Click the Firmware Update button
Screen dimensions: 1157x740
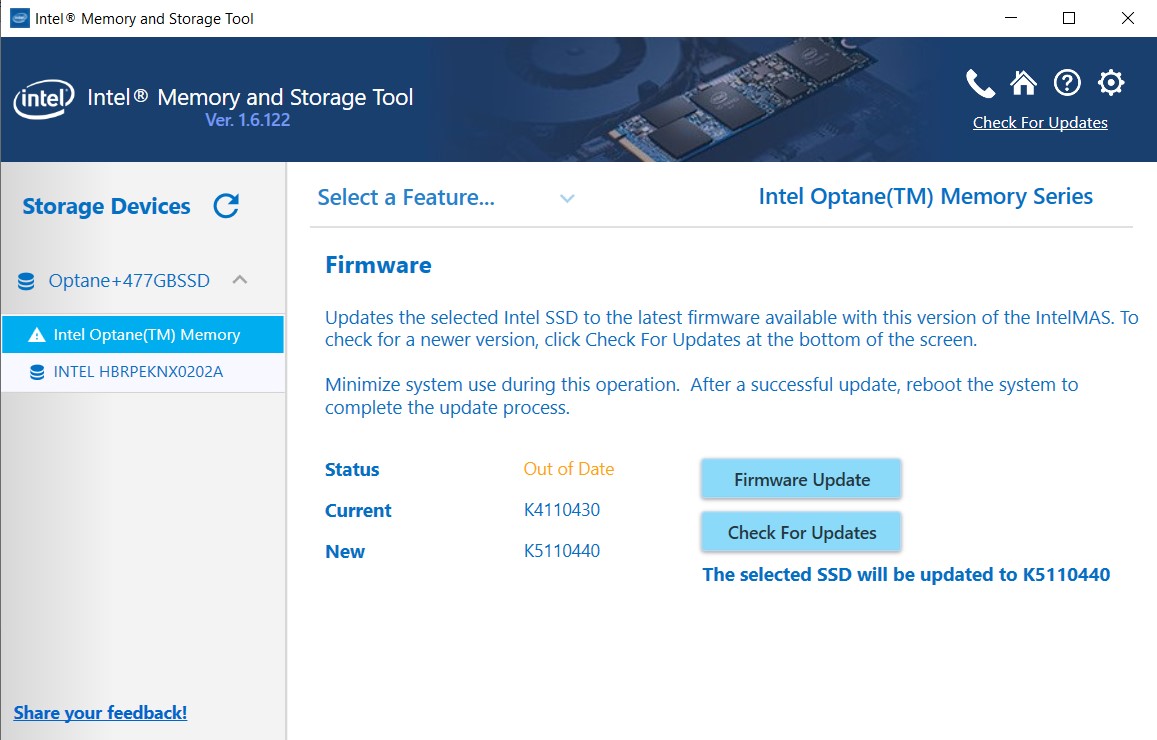coord(800,479)
